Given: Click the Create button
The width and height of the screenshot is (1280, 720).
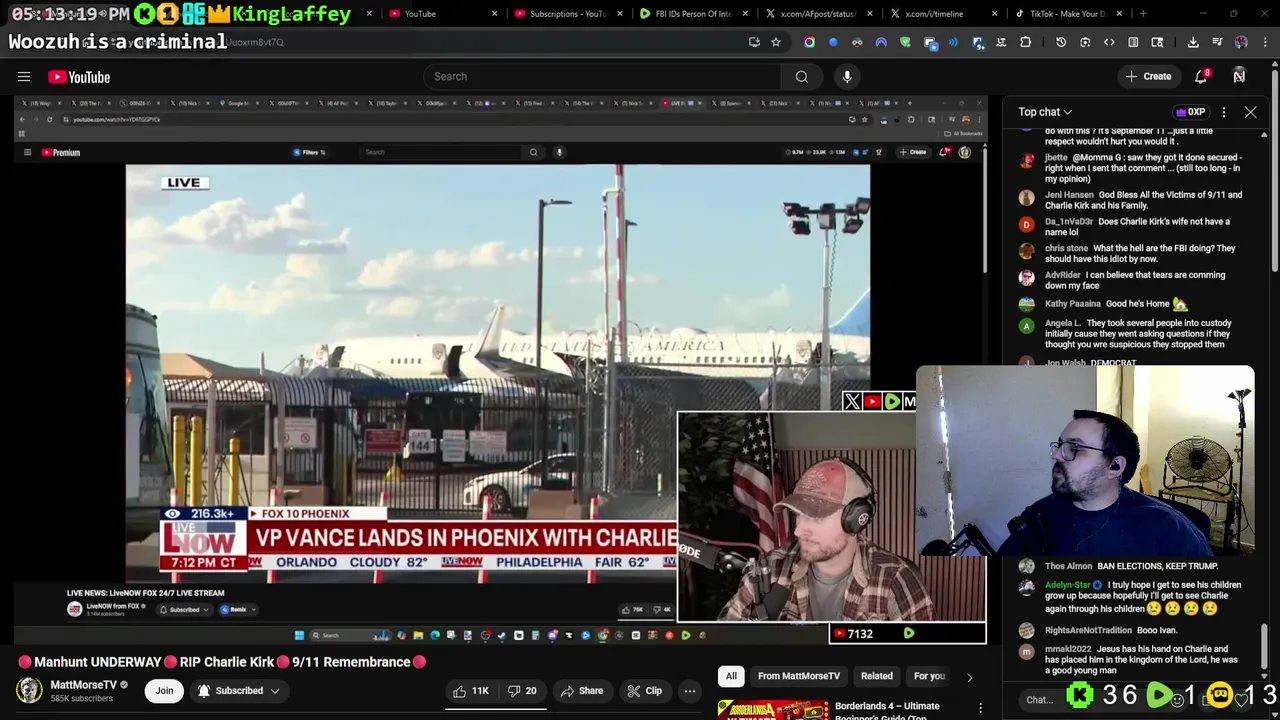Looking at the screenshot, I should [1148, 77].
